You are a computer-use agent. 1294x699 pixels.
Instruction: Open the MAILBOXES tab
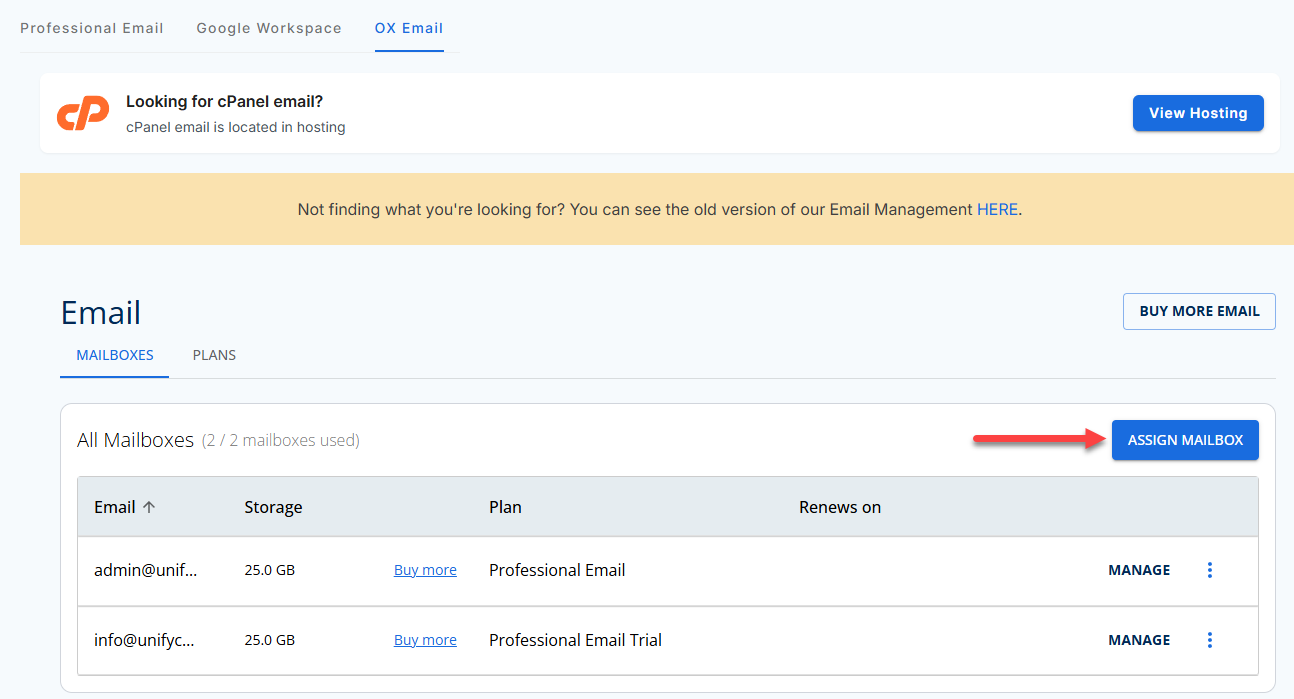(115, 355)
